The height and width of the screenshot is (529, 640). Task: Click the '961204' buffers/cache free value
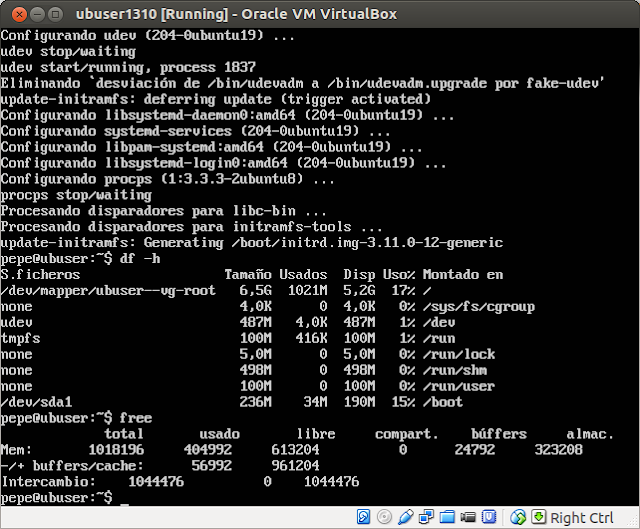pyautogui.click(x=296, y=466)
